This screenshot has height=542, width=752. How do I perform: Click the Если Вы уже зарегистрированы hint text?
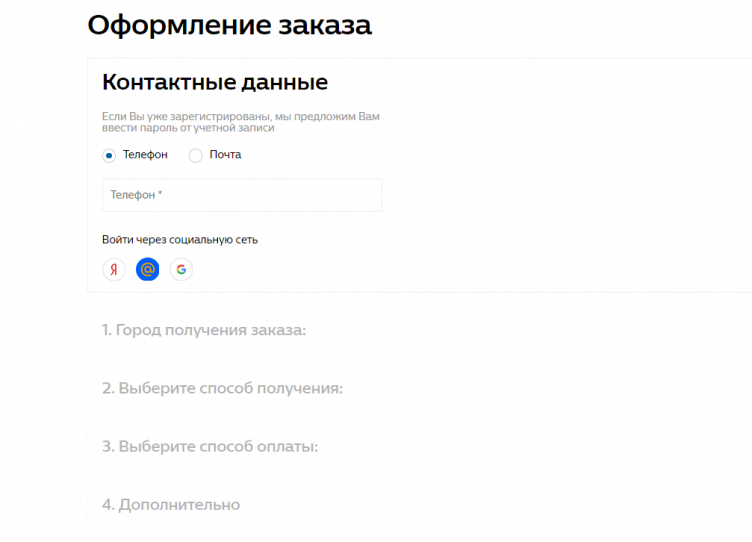pos(241,122)
